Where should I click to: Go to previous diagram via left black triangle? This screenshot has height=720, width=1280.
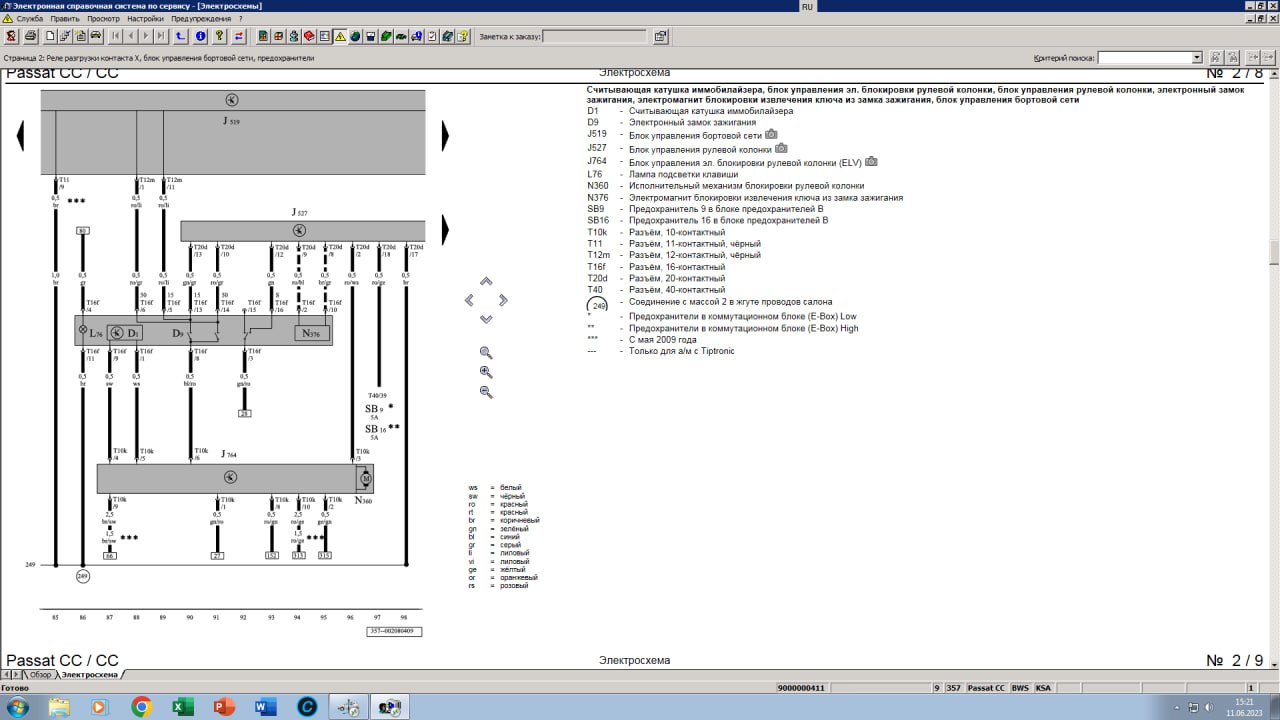[20, 135]
